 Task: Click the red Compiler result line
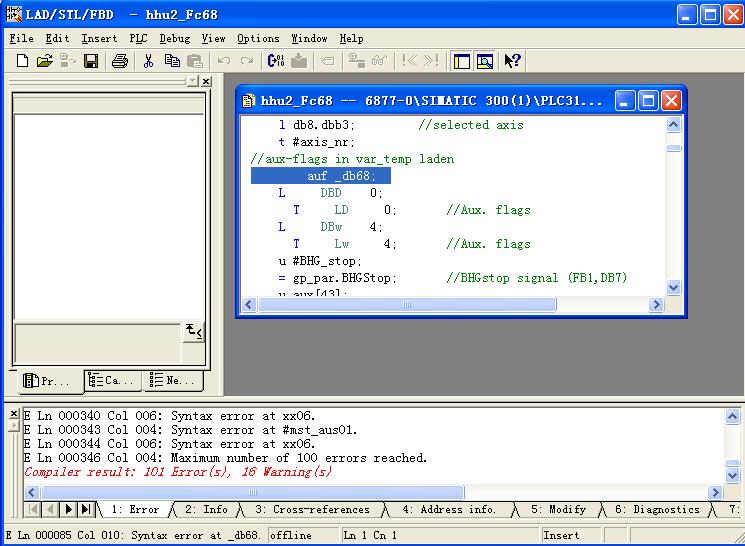coord(178,472)
